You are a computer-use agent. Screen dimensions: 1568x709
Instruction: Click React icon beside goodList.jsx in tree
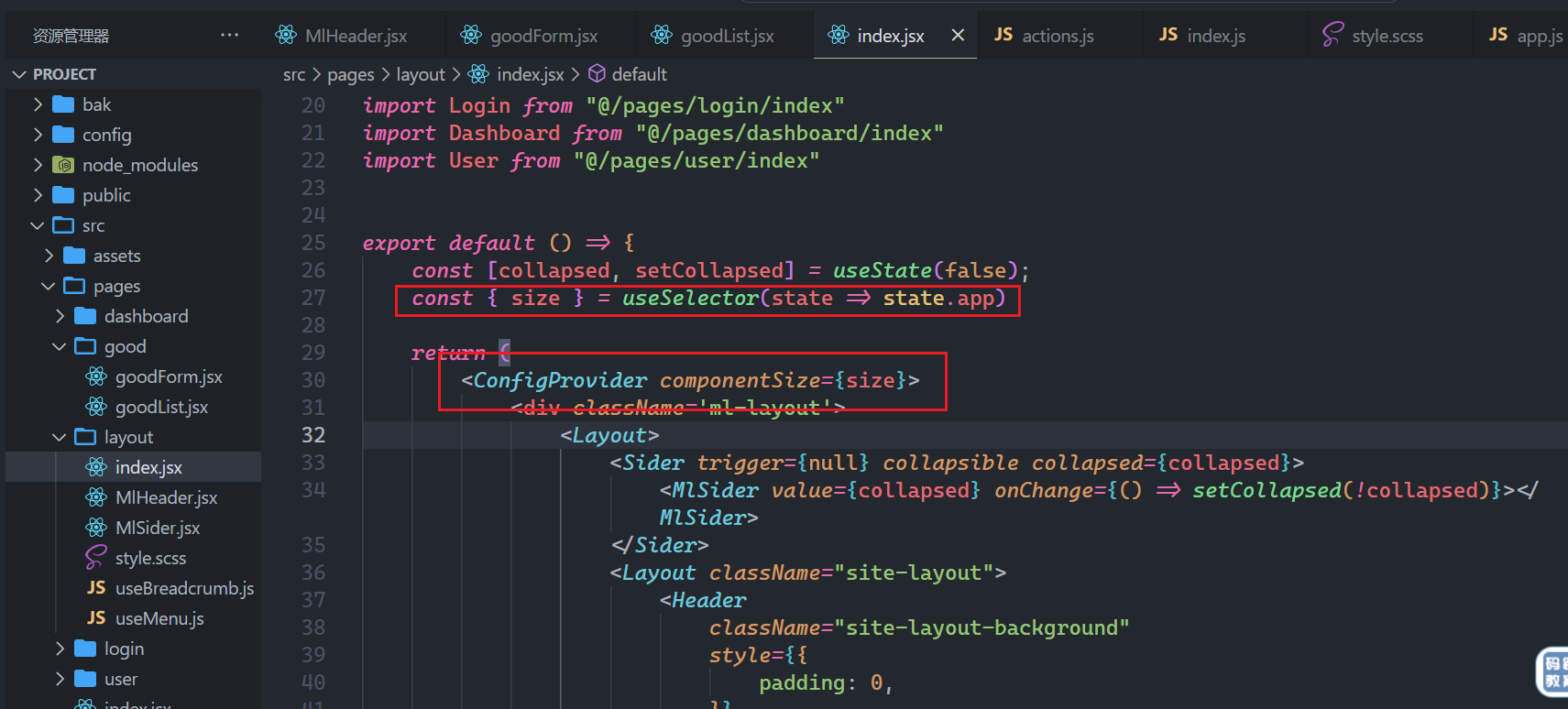pos(96,407)
